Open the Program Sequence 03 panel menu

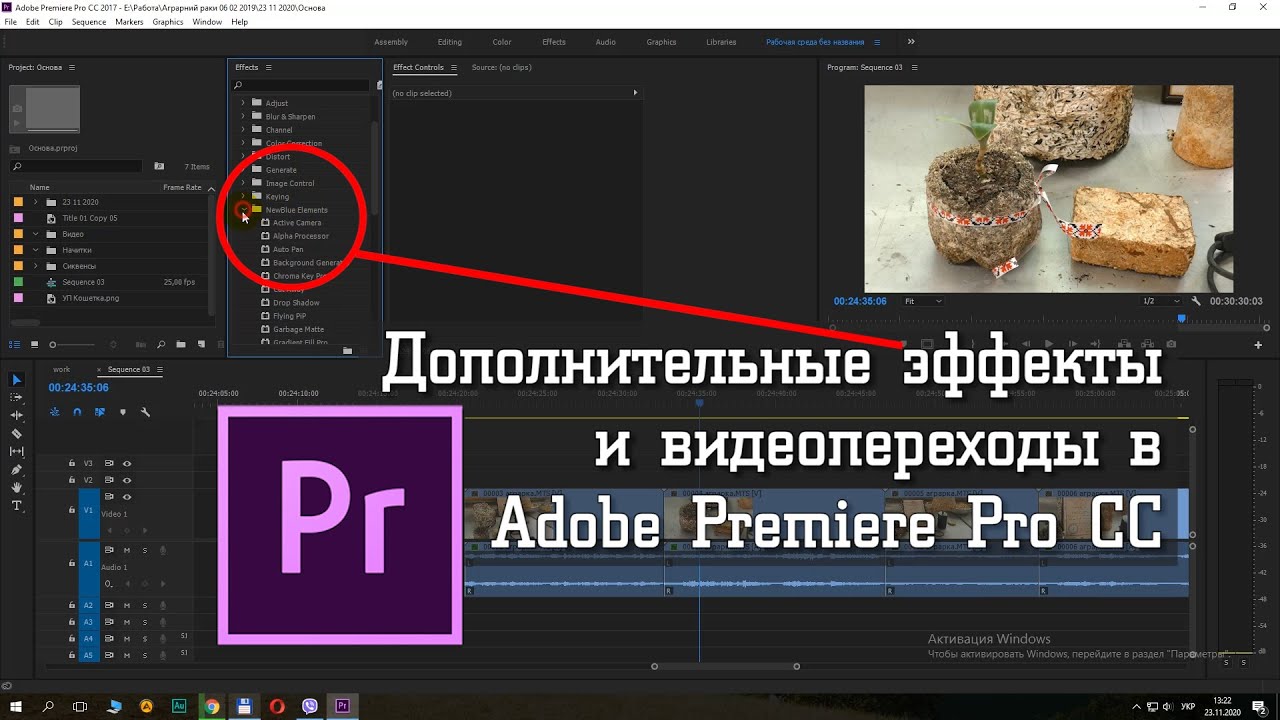click(914, 67)
